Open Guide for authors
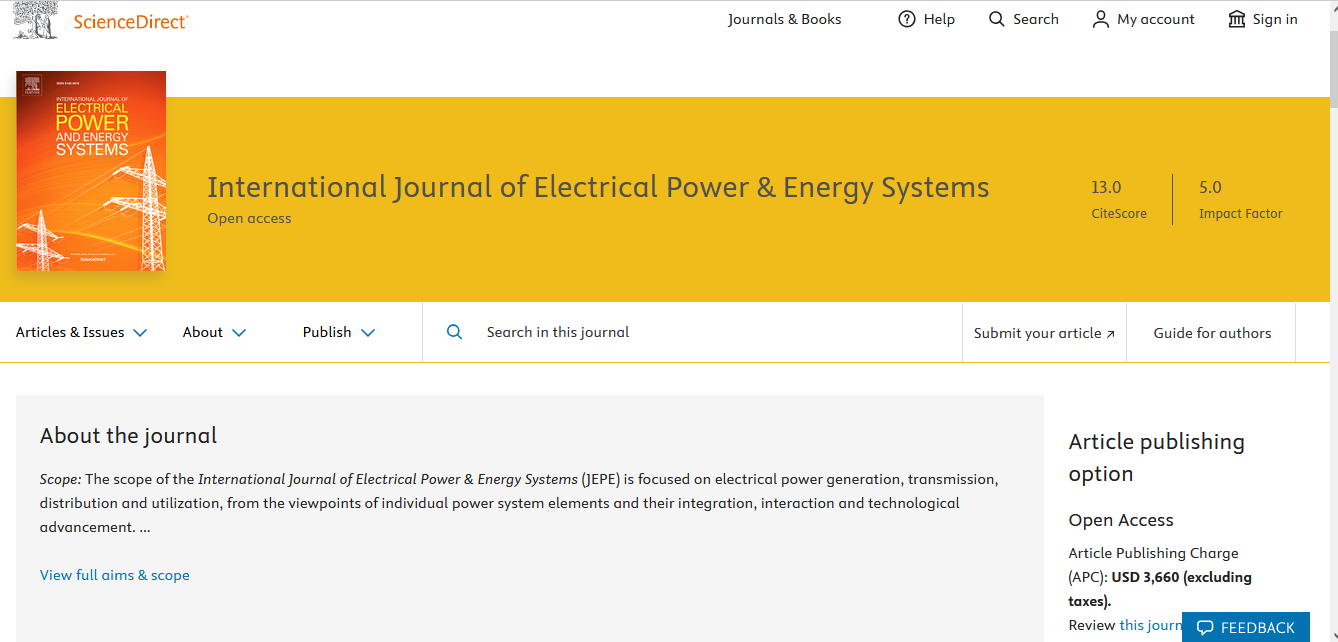Screen dimensions: 1338x642 click(1212, 333)
